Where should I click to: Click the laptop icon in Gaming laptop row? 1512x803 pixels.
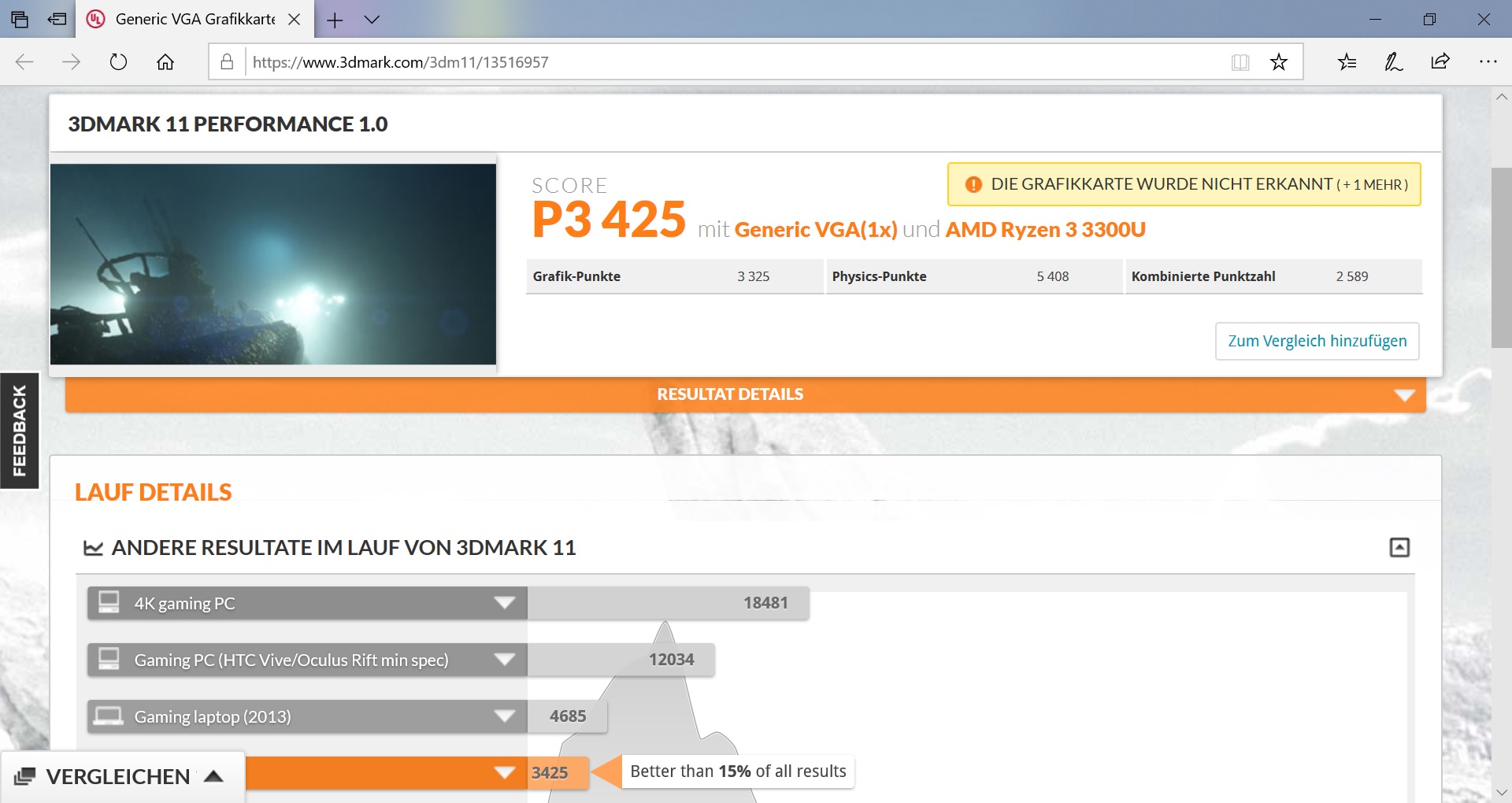[109, 716]
